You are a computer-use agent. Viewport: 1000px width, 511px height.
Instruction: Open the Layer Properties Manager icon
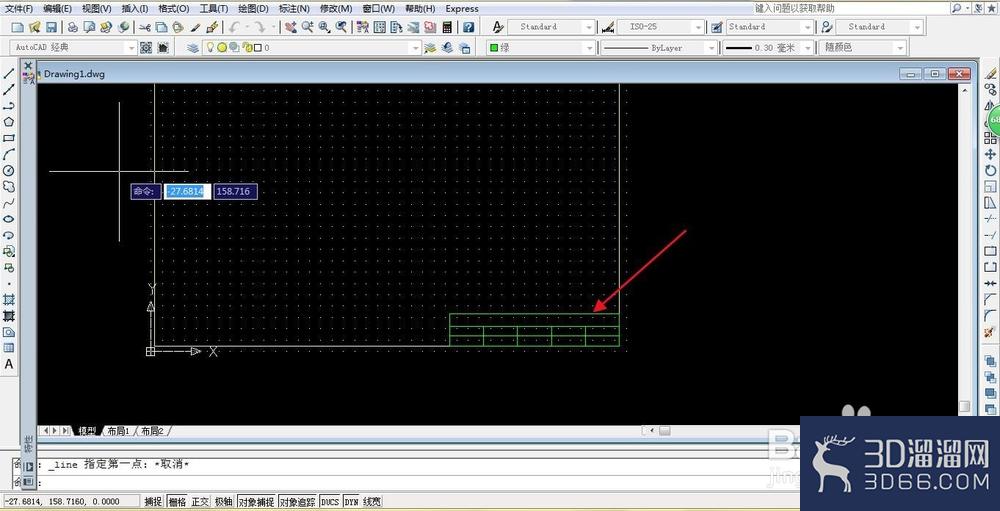click(193, 48)
